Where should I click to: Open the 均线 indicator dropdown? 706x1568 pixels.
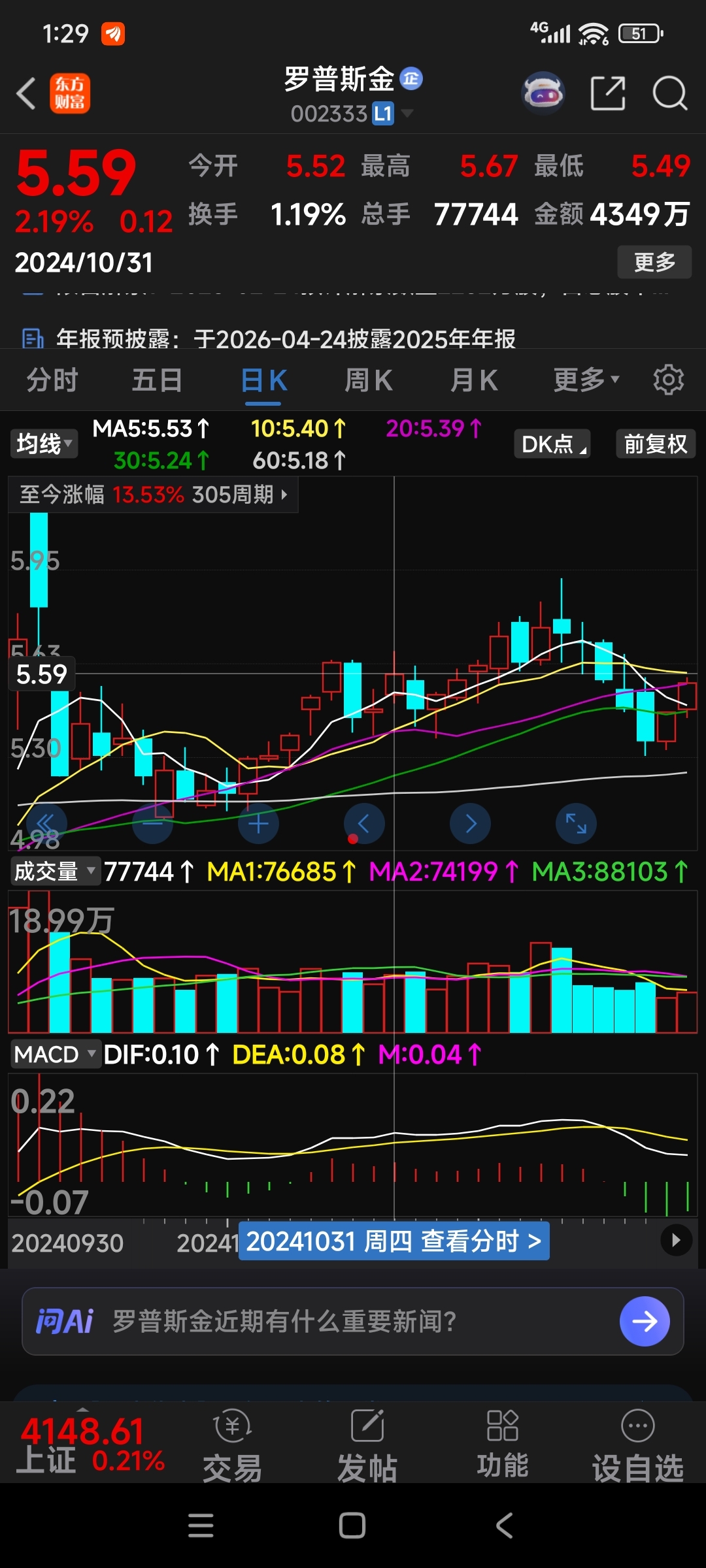coord(44,444)
